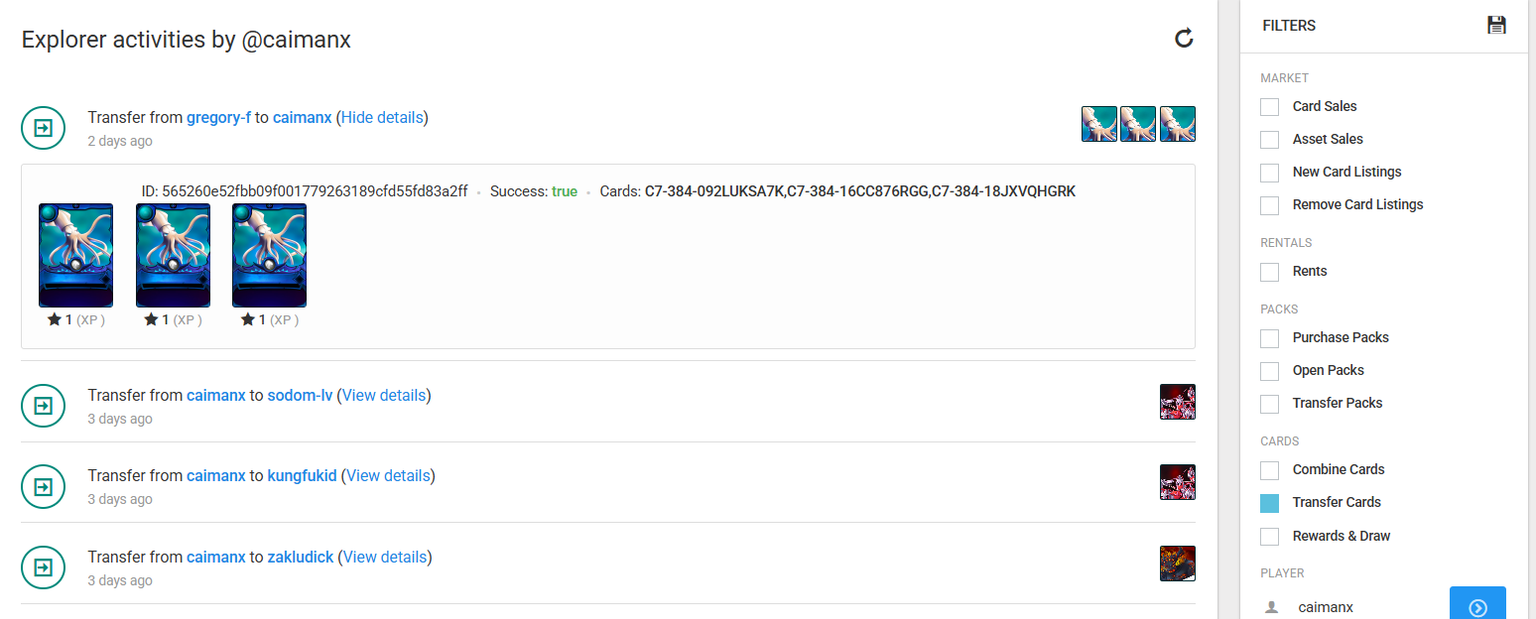This screenshot has width=1536, height=619.
Task: Click the third squid card icon in gregory-f row
Action: coord(1178,124)
